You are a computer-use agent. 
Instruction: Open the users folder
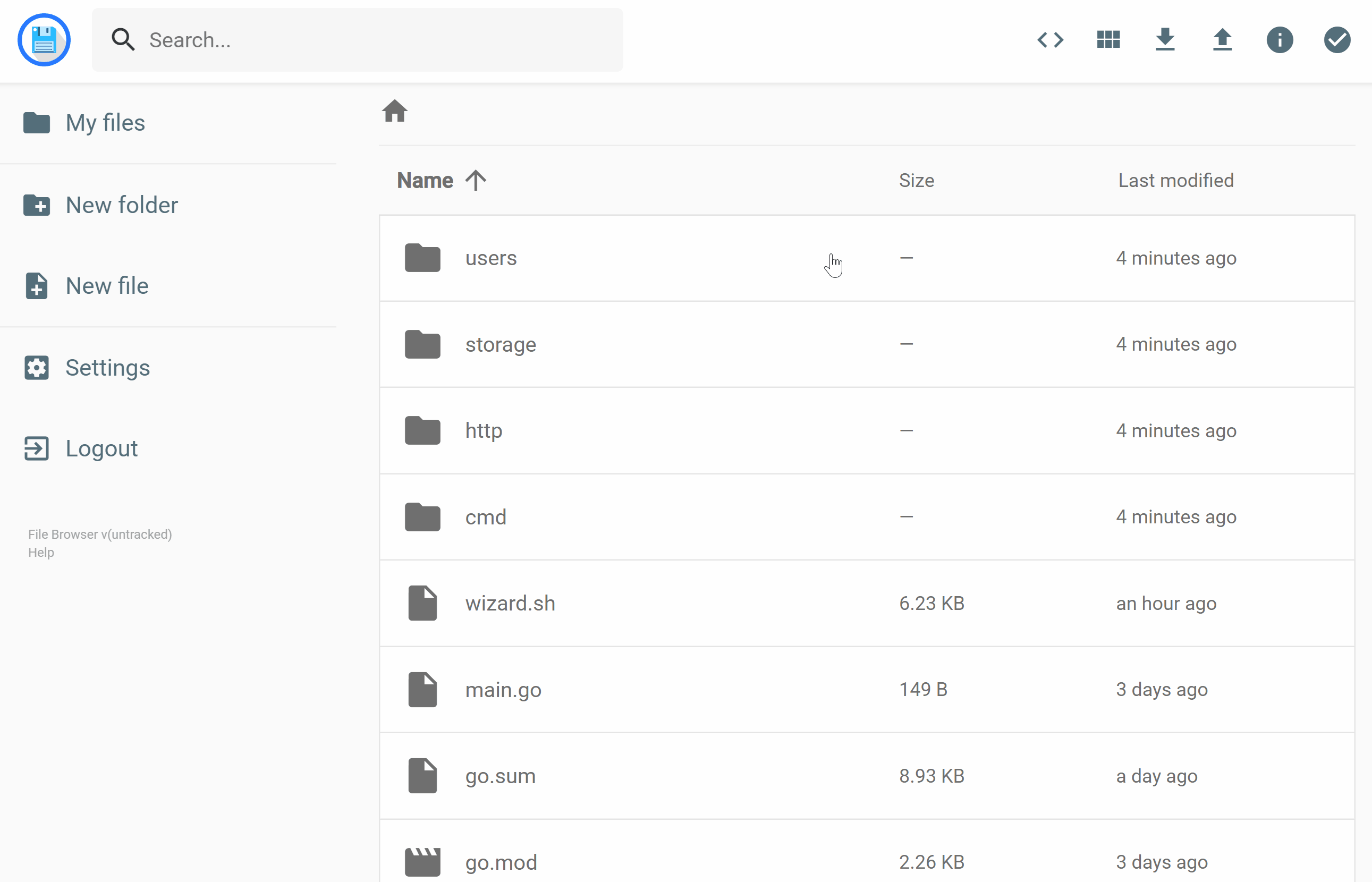491,258
